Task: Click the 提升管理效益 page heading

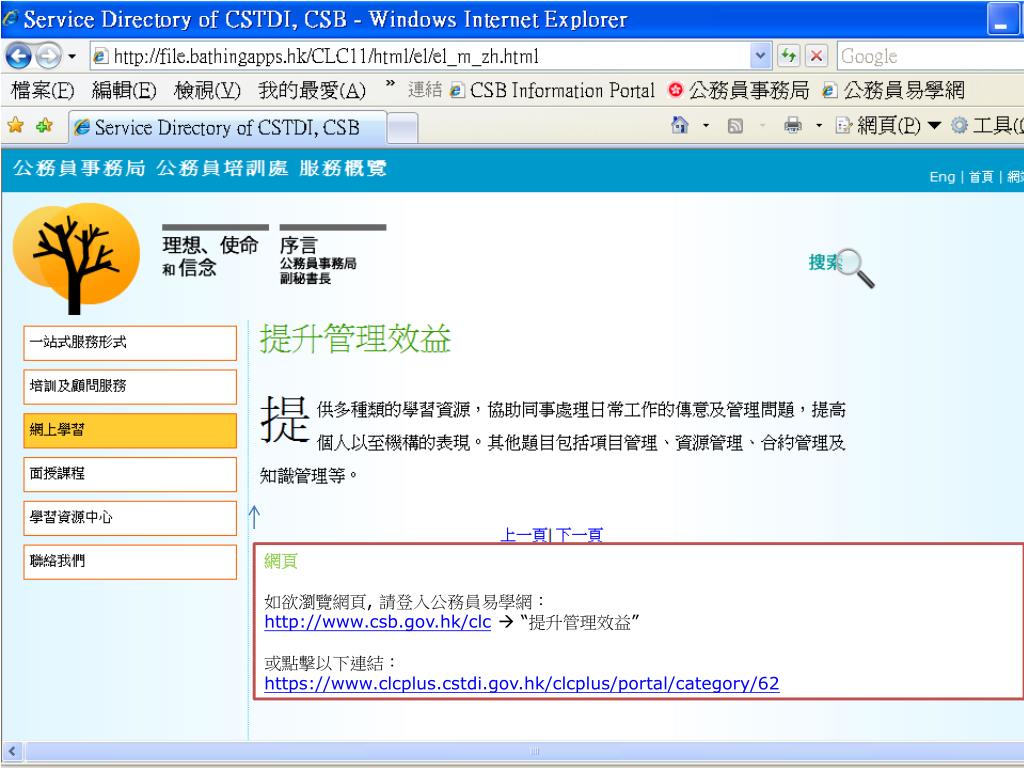Action: (x=356, y=338)
